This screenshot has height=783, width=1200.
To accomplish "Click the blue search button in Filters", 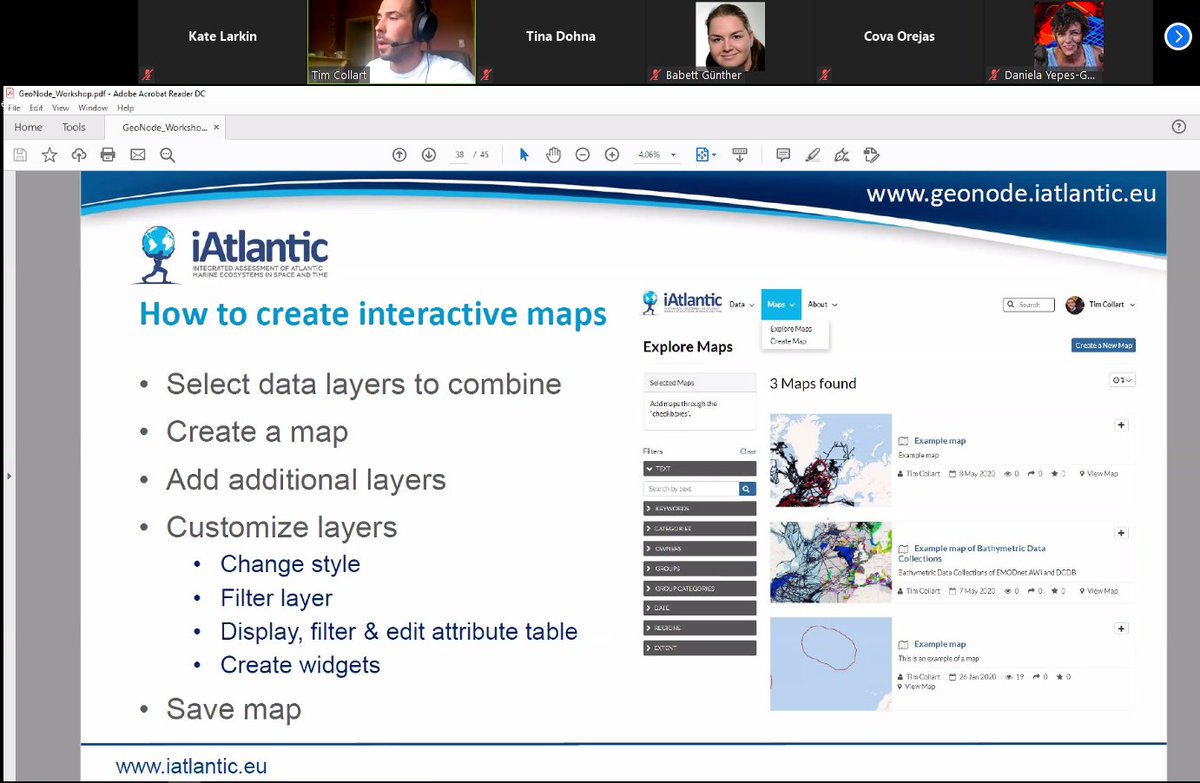I will pyautogui.click(x=747, y=489).
